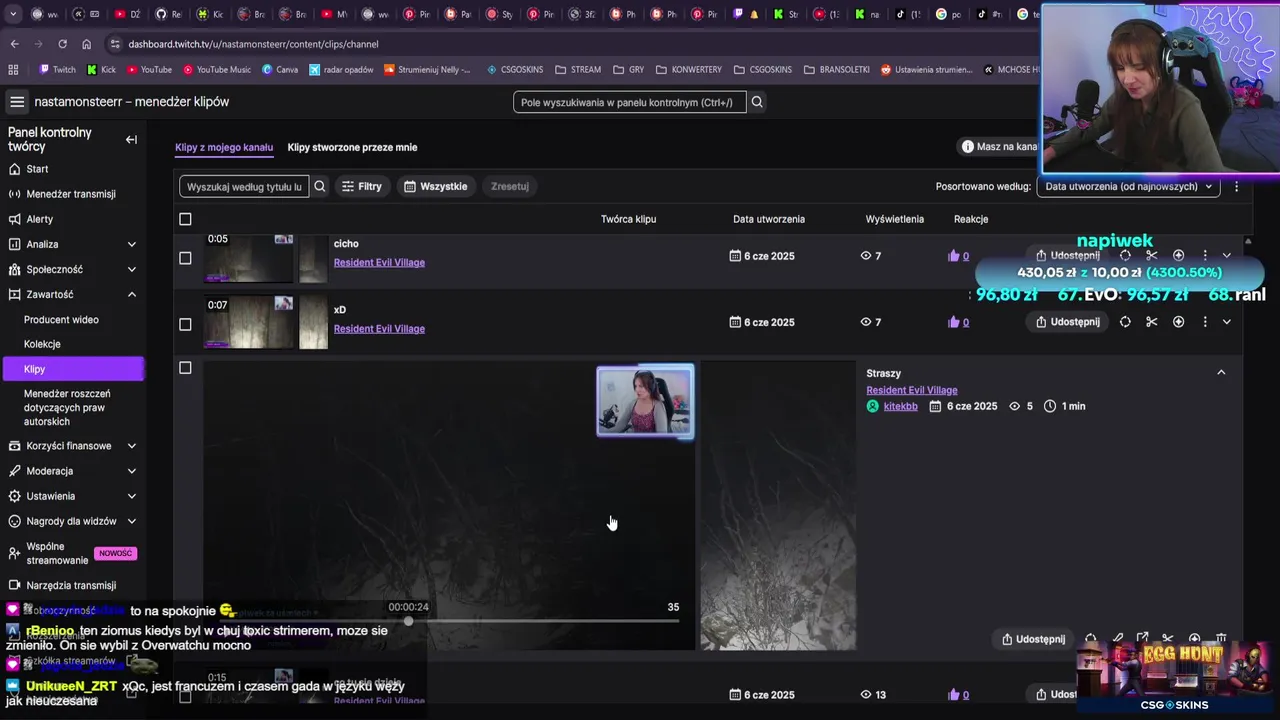Image resolution: width=1280 pixels, height=720 pixels.
Task: Focus the Wyszukaj według tytułu search field
Action: point(244,186)
